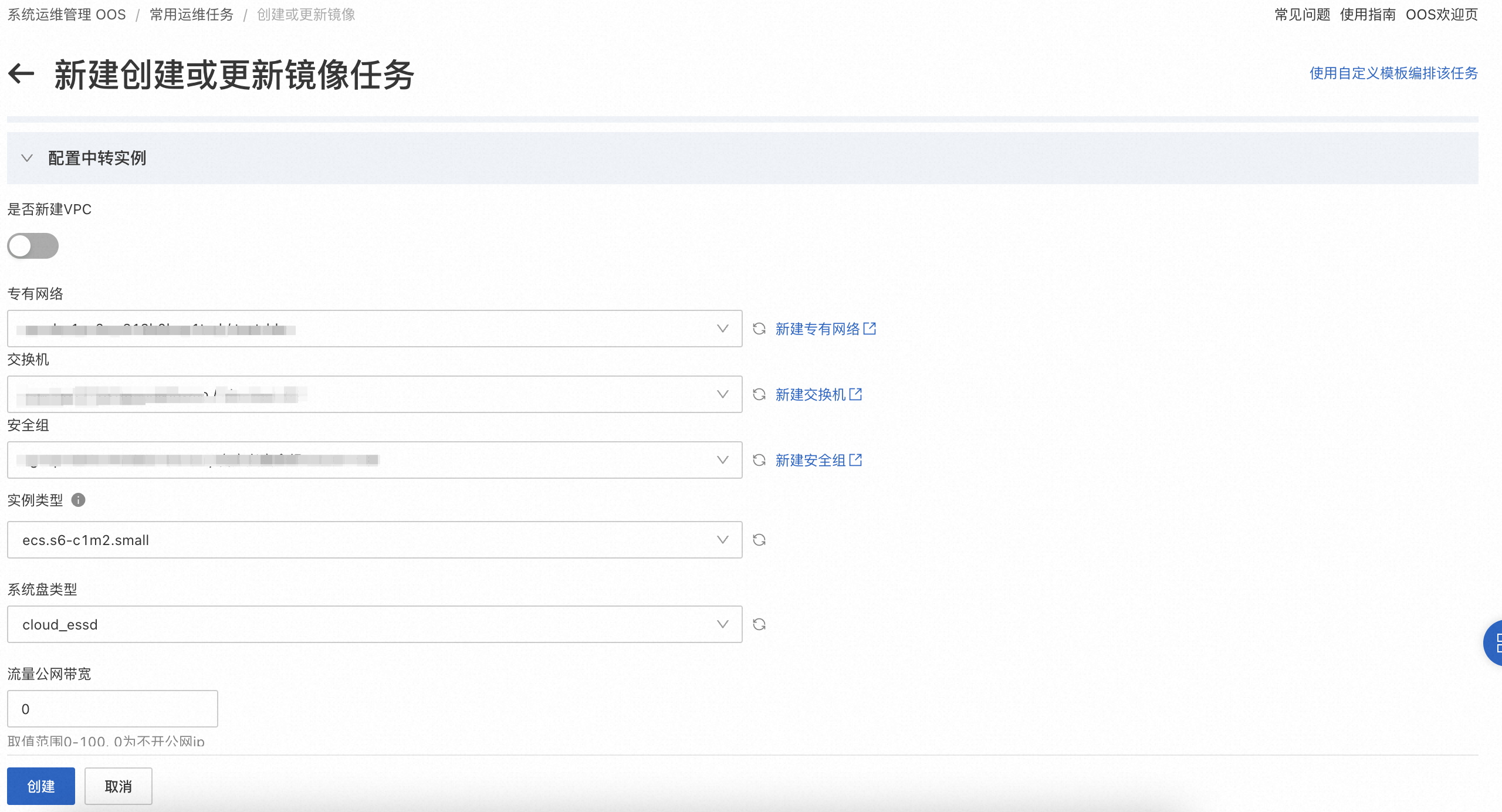Refresh the 交换机 list
This screenshot has width=1502, height=812.
[759, 394]
